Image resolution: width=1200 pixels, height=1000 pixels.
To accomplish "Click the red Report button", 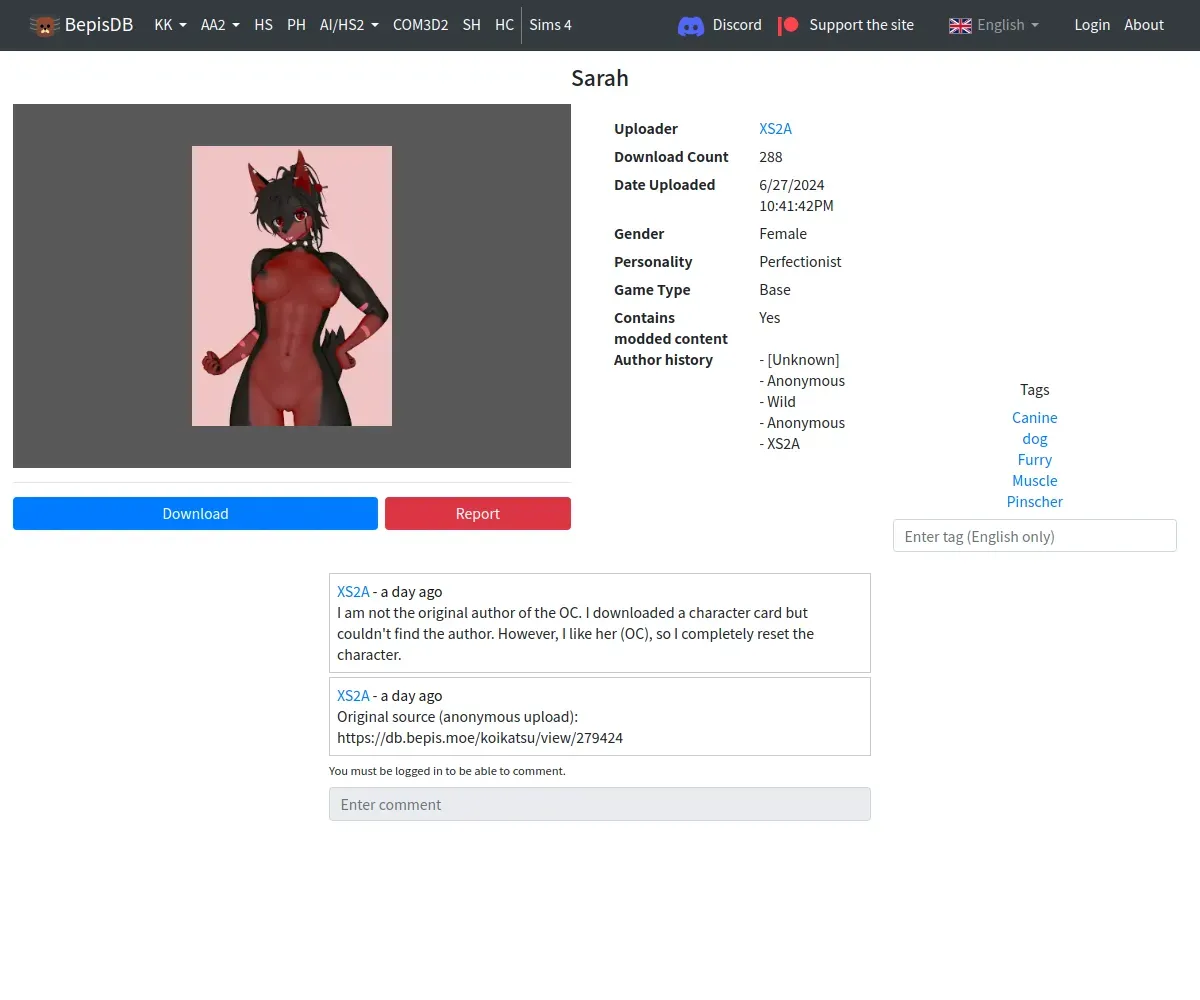I will click(478, 513).
